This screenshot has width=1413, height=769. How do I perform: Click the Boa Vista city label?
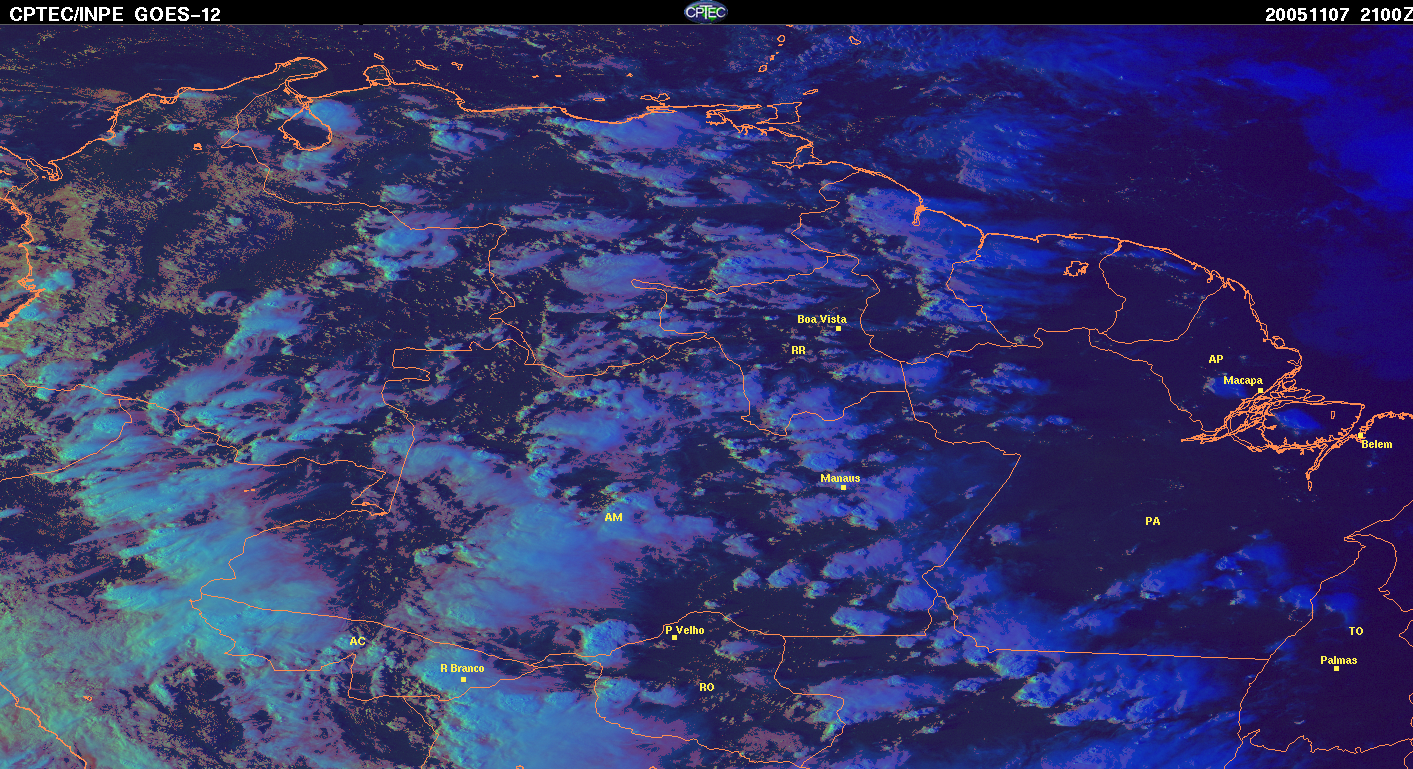click(x=821, y=319)
